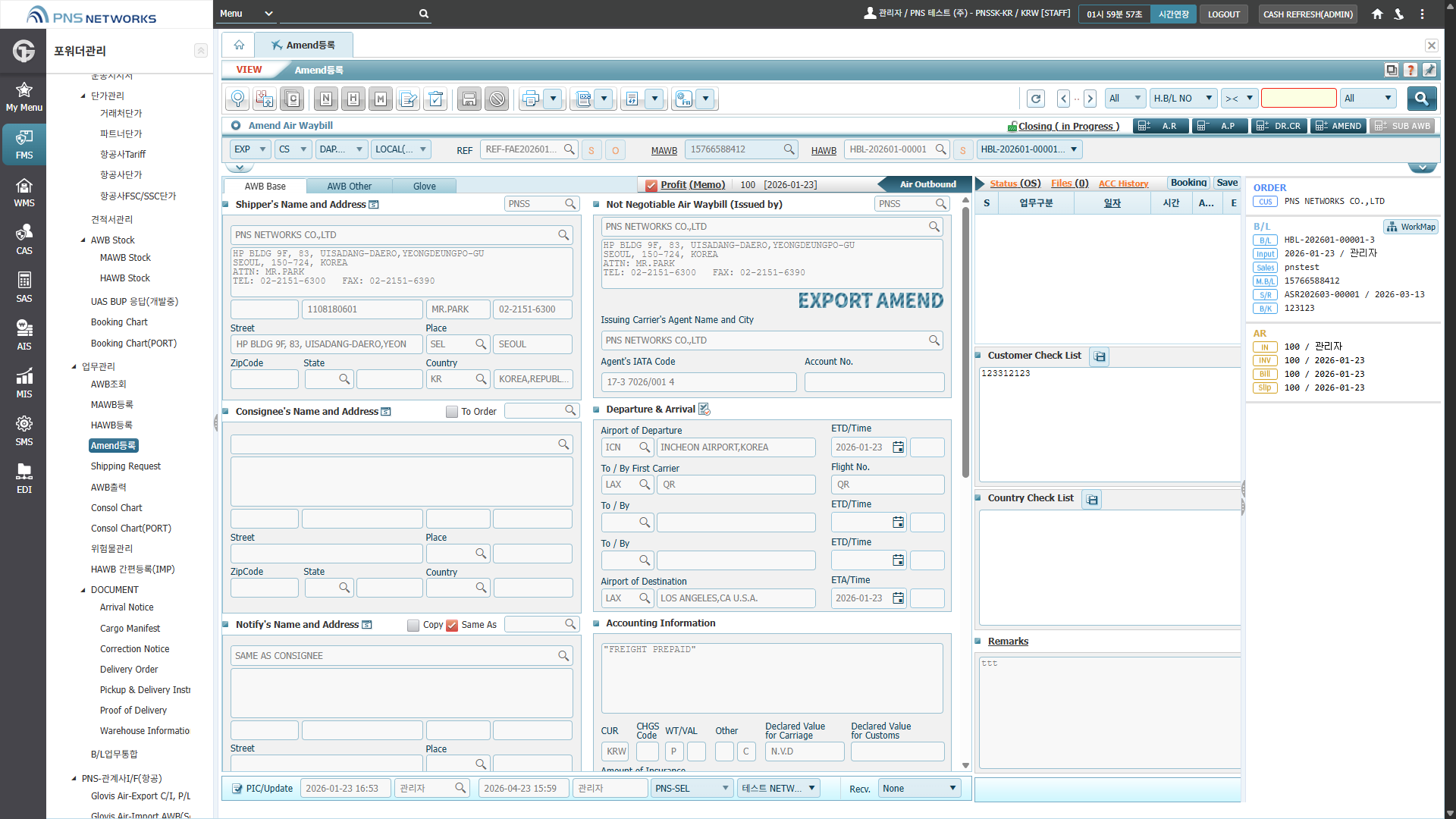Image resolution: width=1456 pixels, height=819 pixels.
Task: Click the copy document (C) toolbar icon
Action: 293,99
